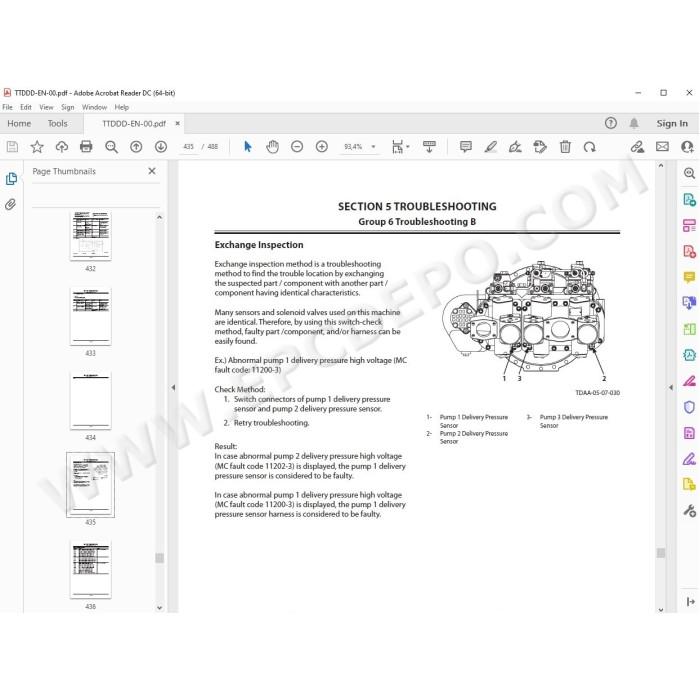Click document scroll down arrow
Screen dimensions: 700x700
(x=661, y=609)
